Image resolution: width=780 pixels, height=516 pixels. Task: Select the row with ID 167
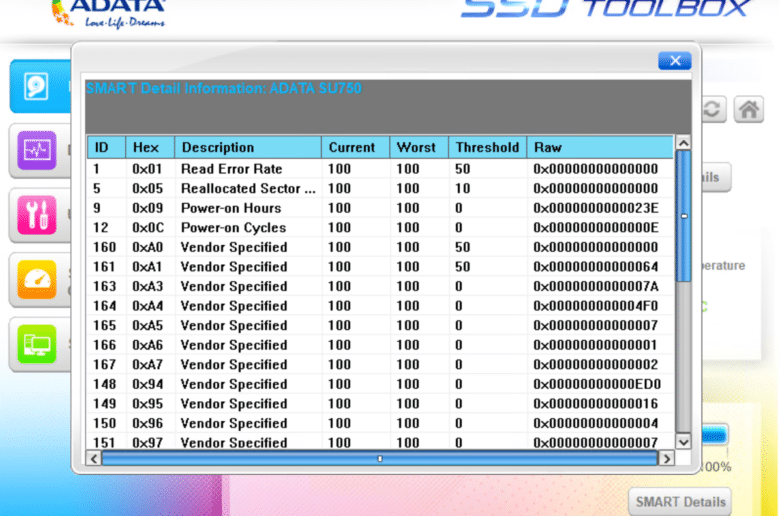pos(381,364)
